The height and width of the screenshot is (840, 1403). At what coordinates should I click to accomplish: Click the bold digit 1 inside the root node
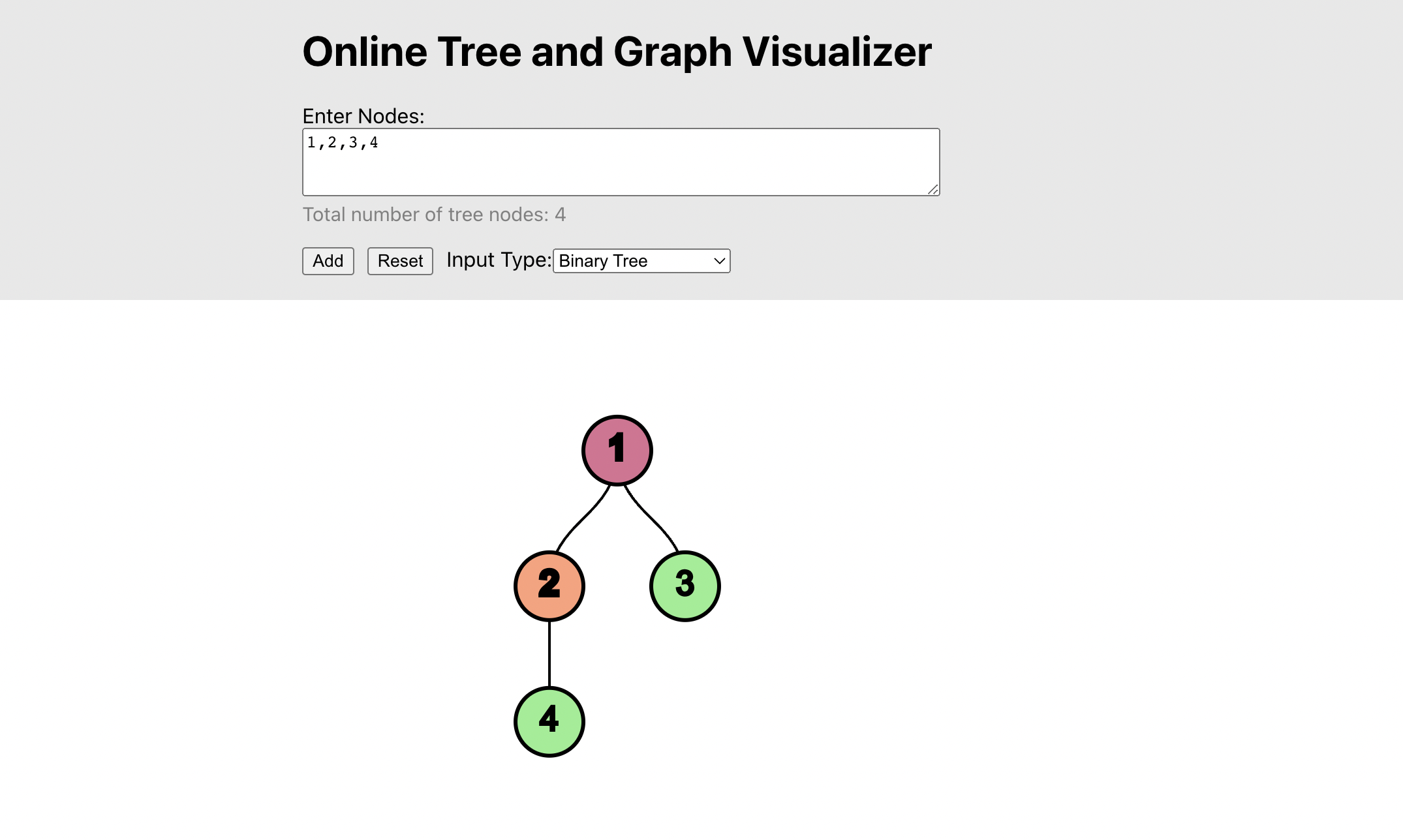617,447
